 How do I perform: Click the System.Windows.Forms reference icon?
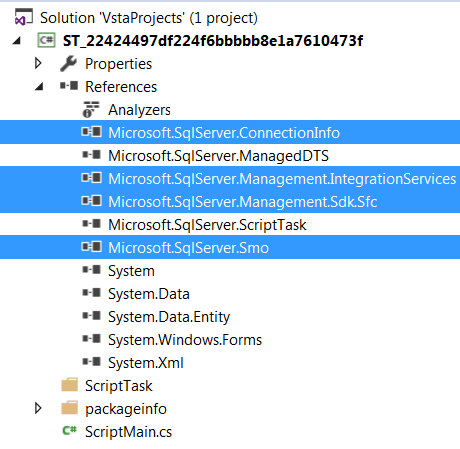click(92, 339)
